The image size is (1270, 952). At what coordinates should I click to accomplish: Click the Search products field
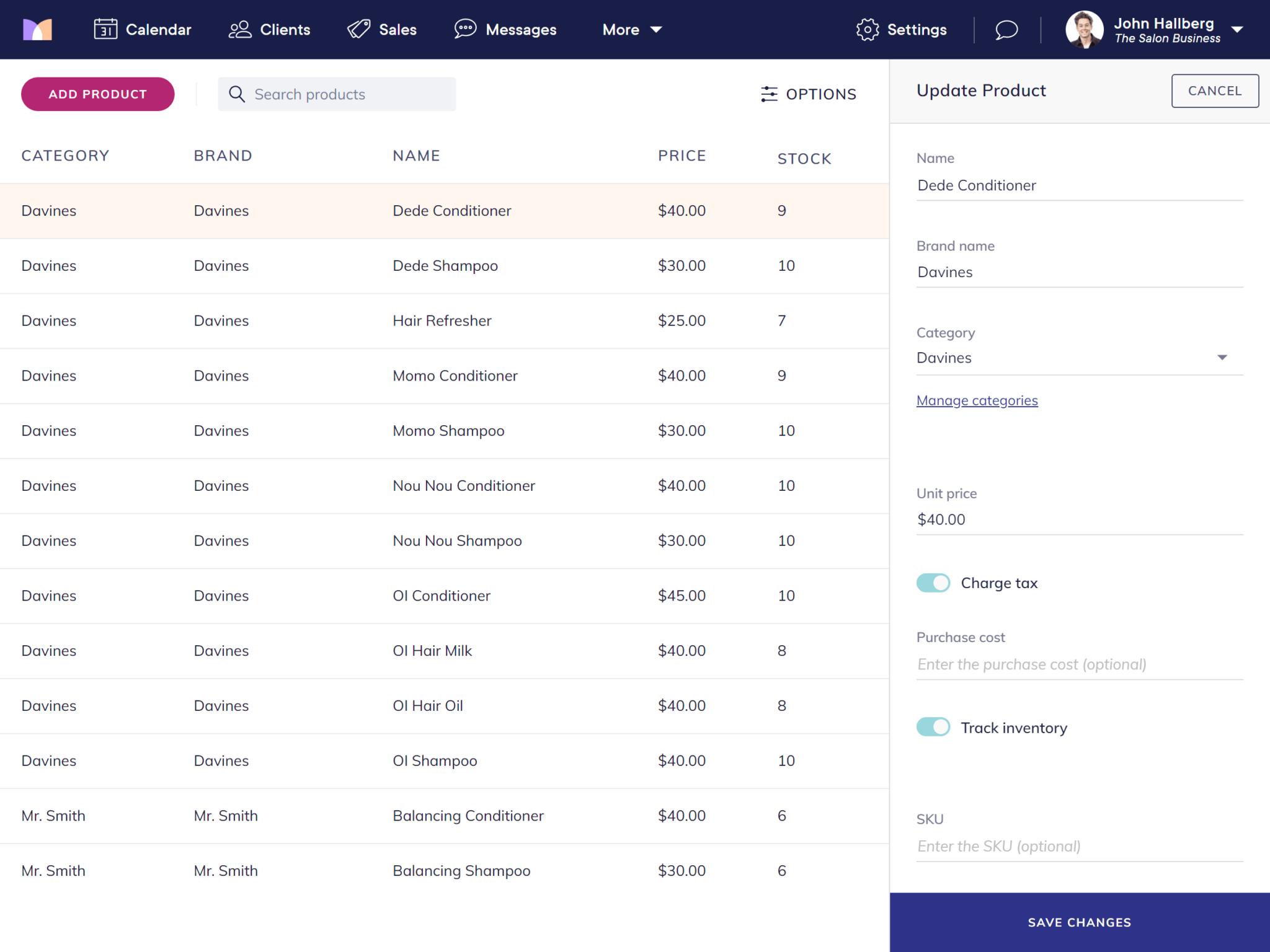tap(337, 94)
